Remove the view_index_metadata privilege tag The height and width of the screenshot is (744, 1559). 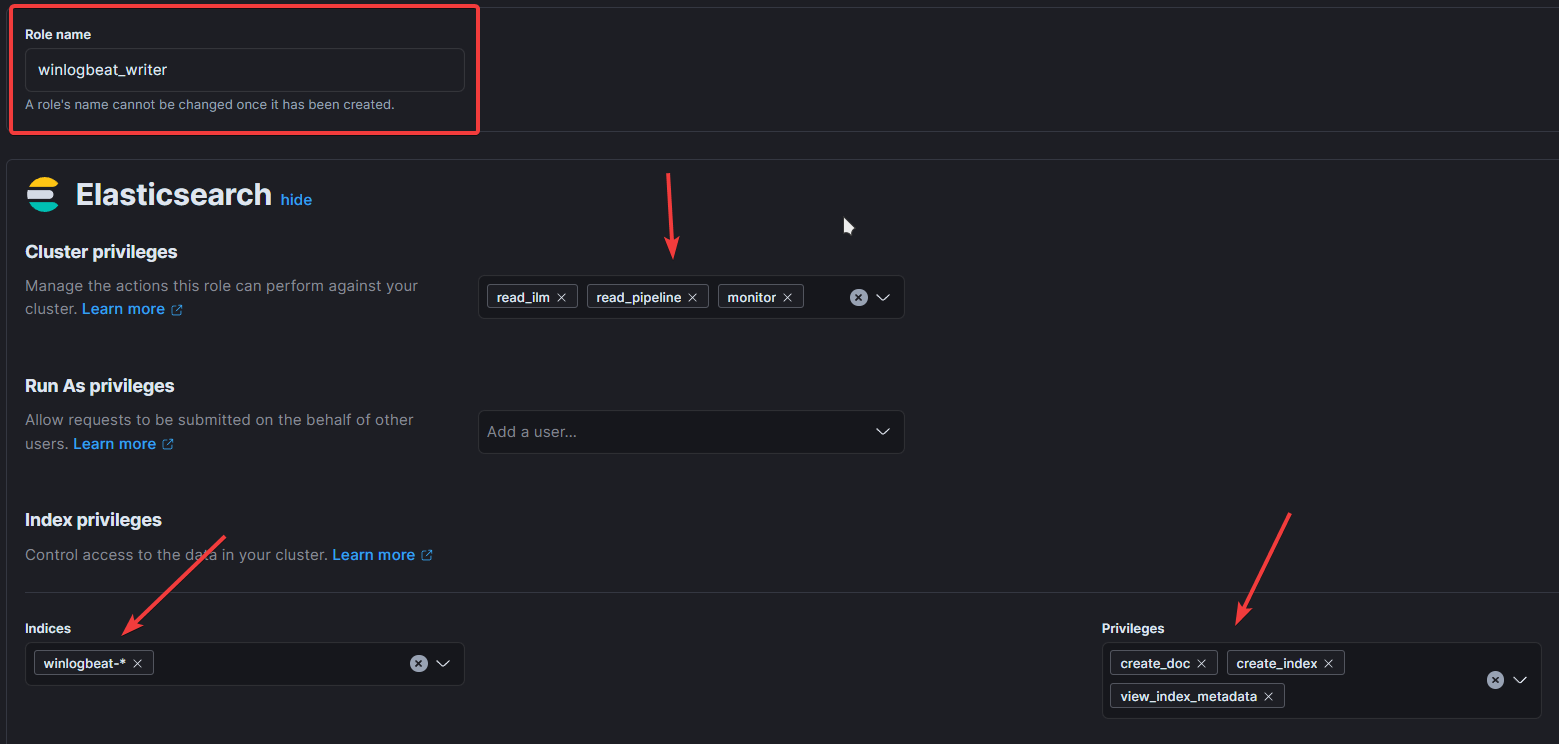coord(1268,696)
